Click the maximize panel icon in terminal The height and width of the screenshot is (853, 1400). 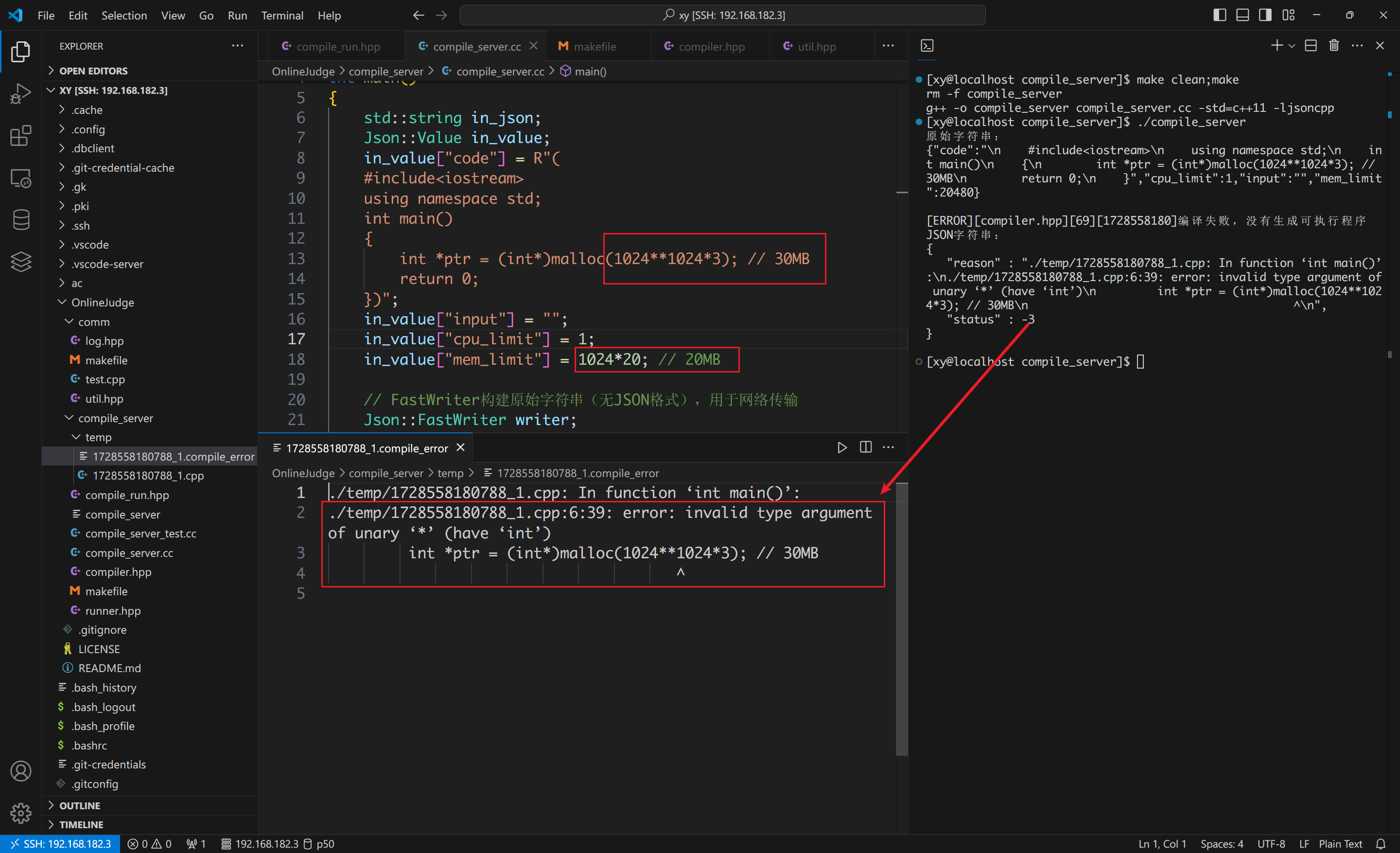[x=1311, y=46]
